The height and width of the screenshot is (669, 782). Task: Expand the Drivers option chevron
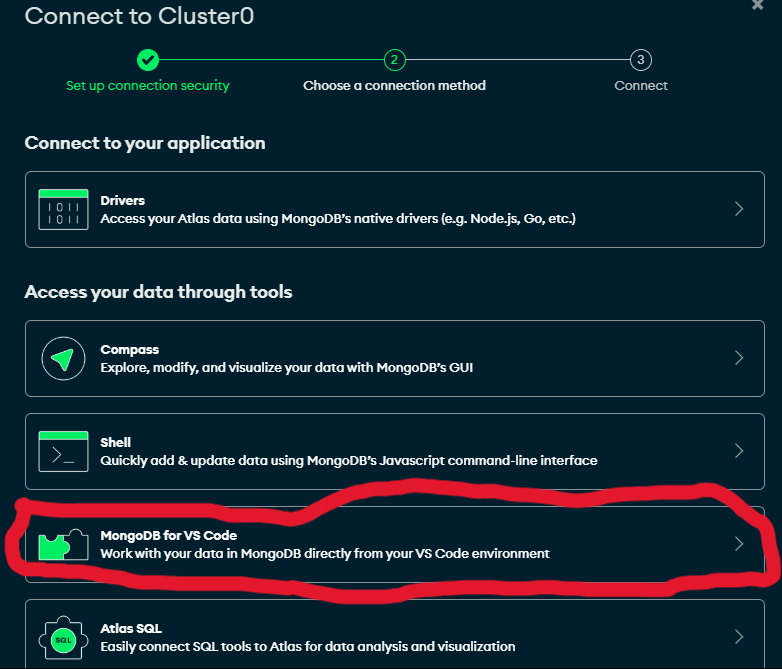pos(739,209)
